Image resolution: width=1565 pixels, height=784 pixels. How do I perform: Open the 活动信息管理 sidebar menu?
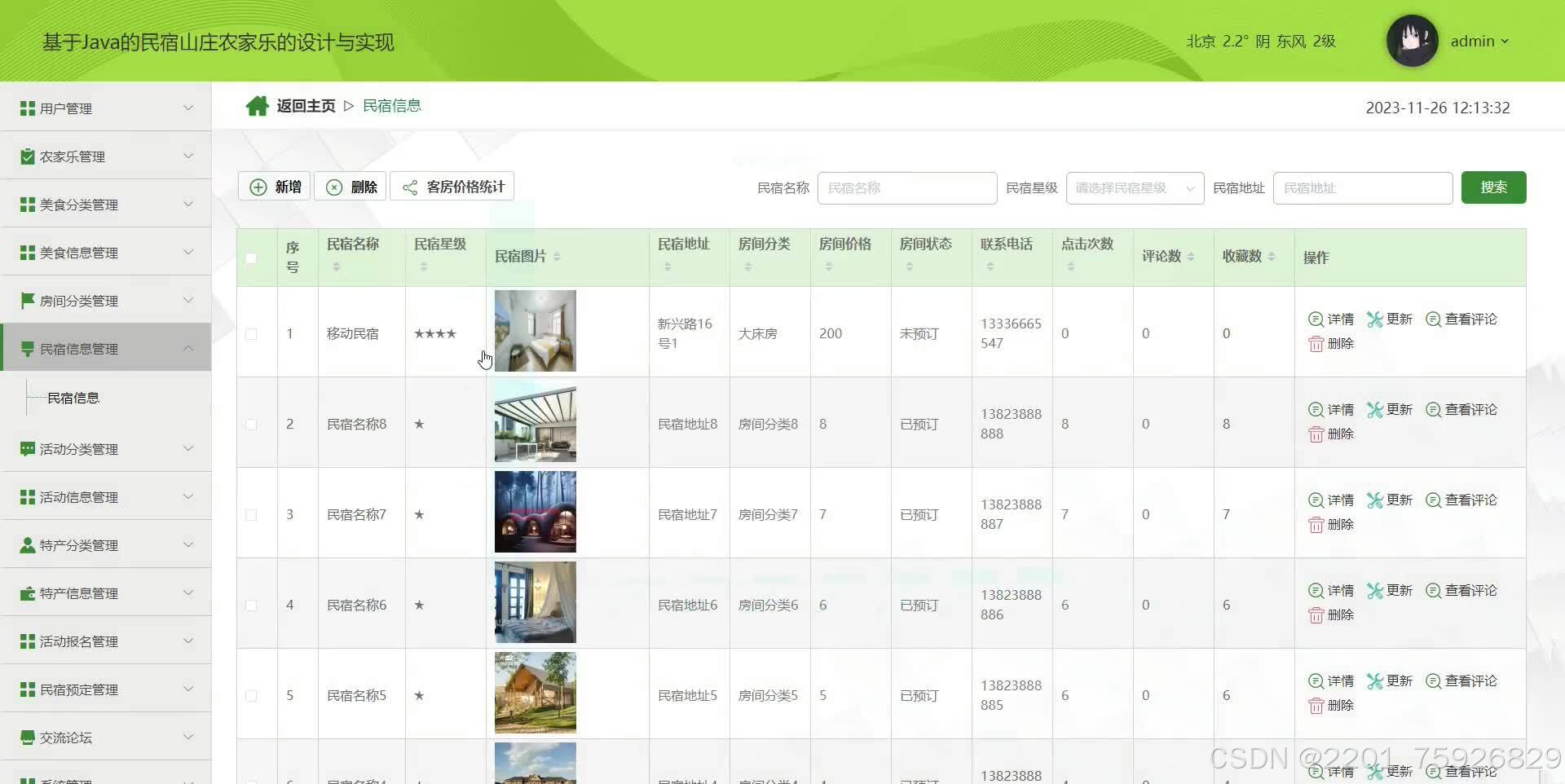(x=106, y=496)
